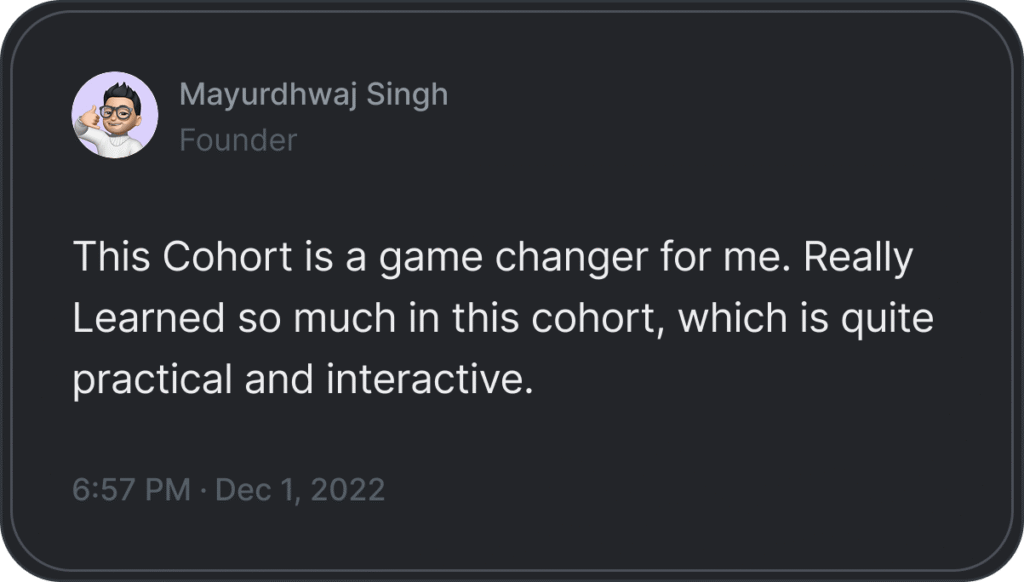Viewport: 1024px width, 582px height.
Task: Select the word Cohort in the first line
Action: click(227, 256)
